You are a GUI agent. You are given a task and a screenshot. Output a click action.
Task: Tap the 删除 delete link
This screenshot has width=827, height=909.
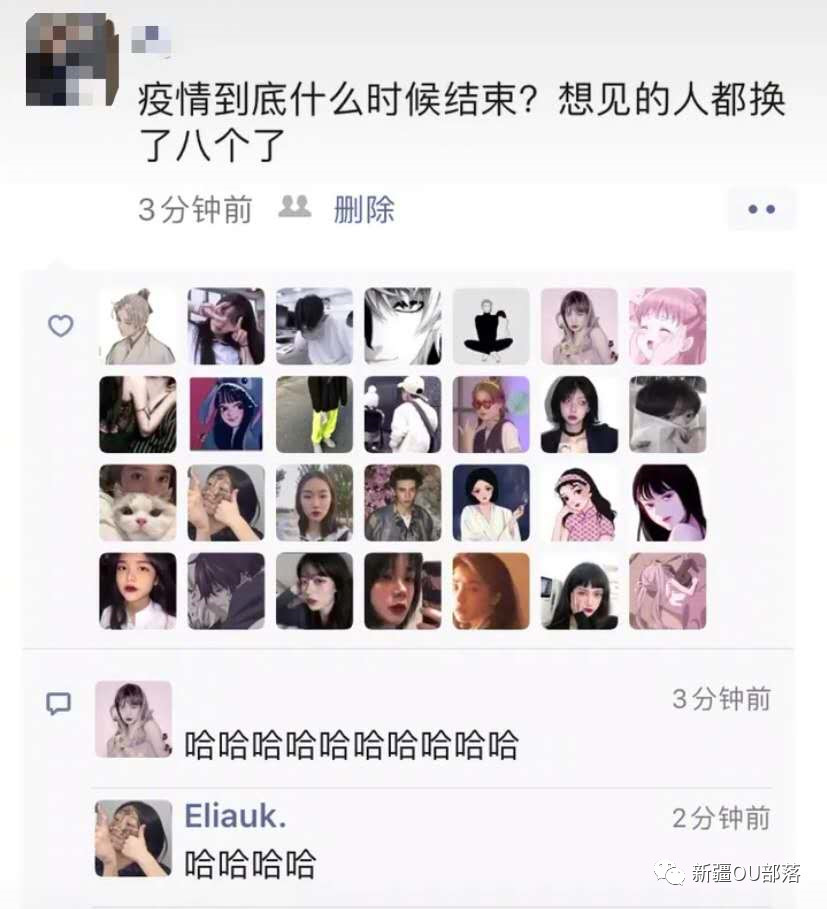(364, 209)
